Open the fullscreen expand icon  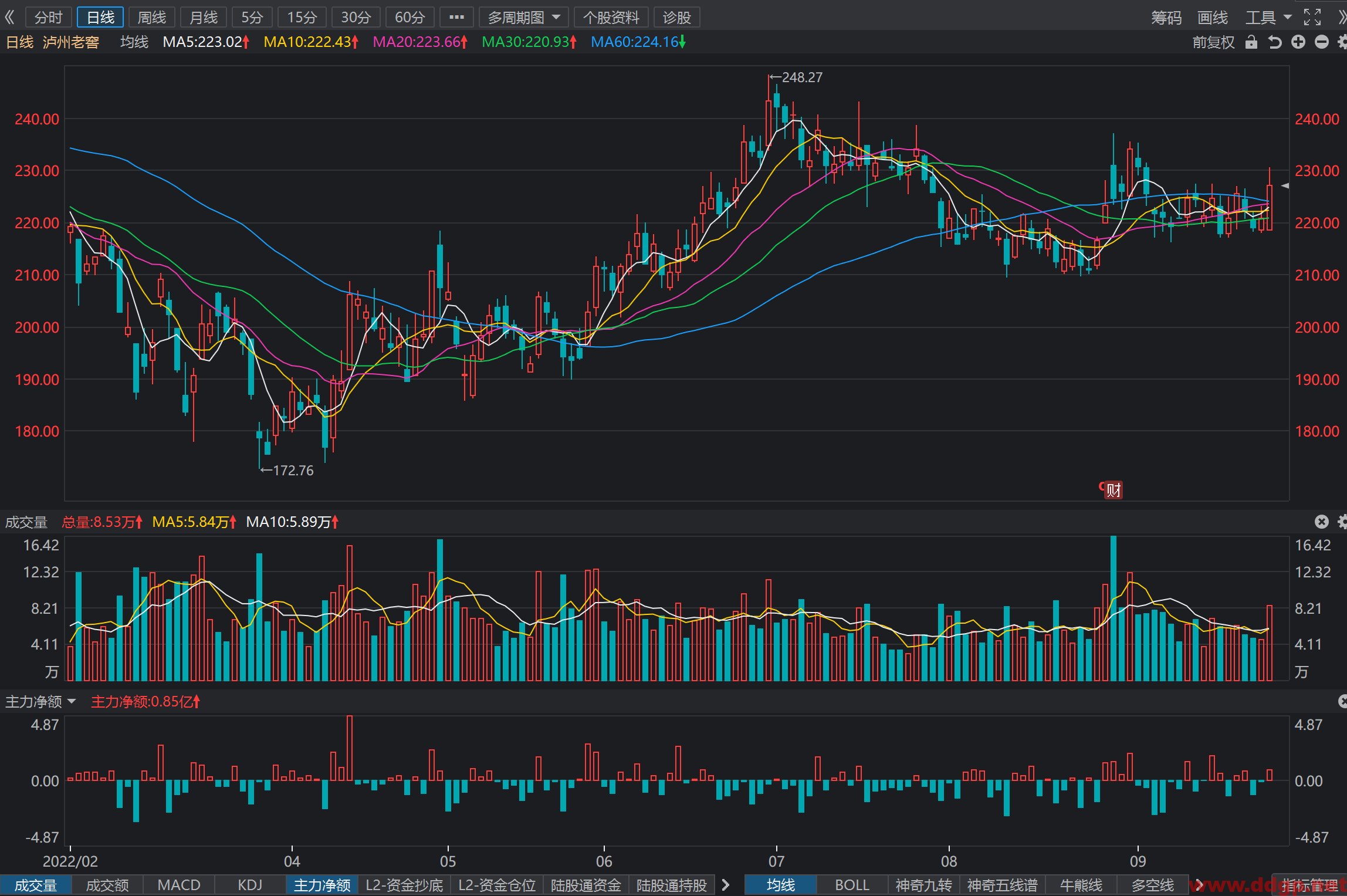[x=1312, y=18]
